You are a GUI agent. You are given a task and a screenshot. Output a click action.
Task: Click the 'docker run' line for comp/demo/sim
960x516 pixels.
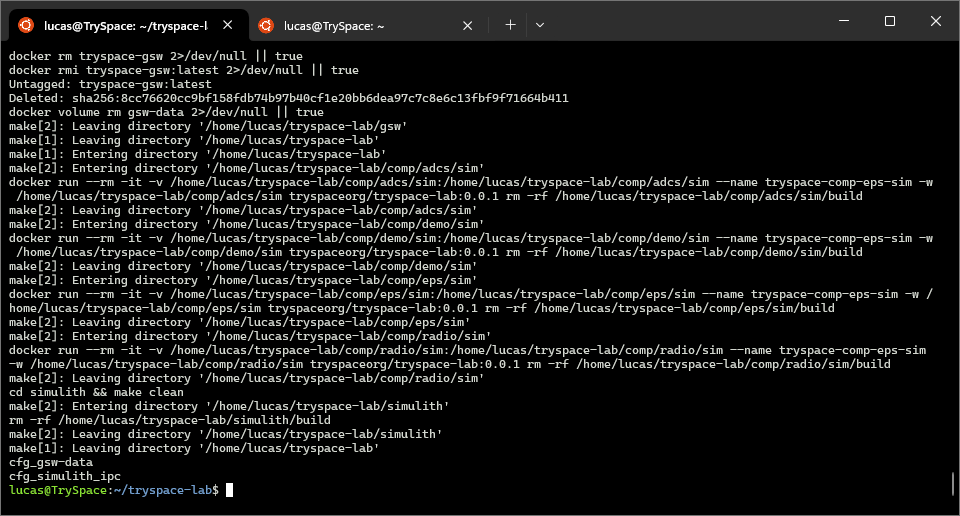(x=471, y=245)
